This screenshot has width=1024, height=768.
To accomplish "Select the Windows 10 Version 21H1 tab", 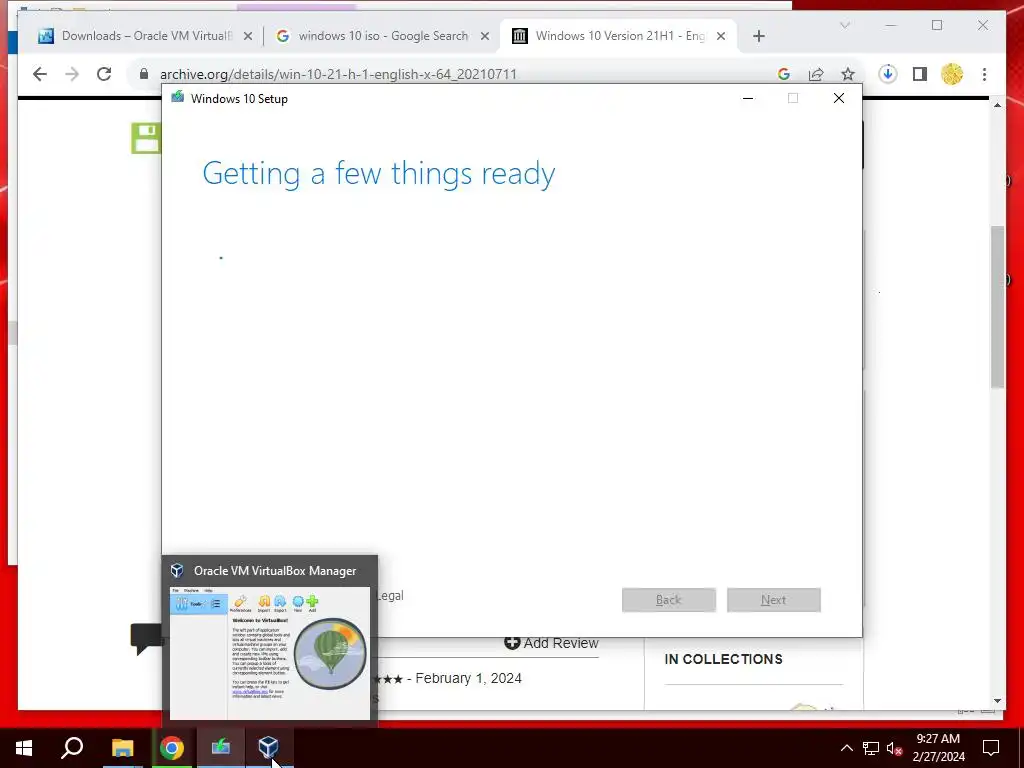I will (617, 36).
